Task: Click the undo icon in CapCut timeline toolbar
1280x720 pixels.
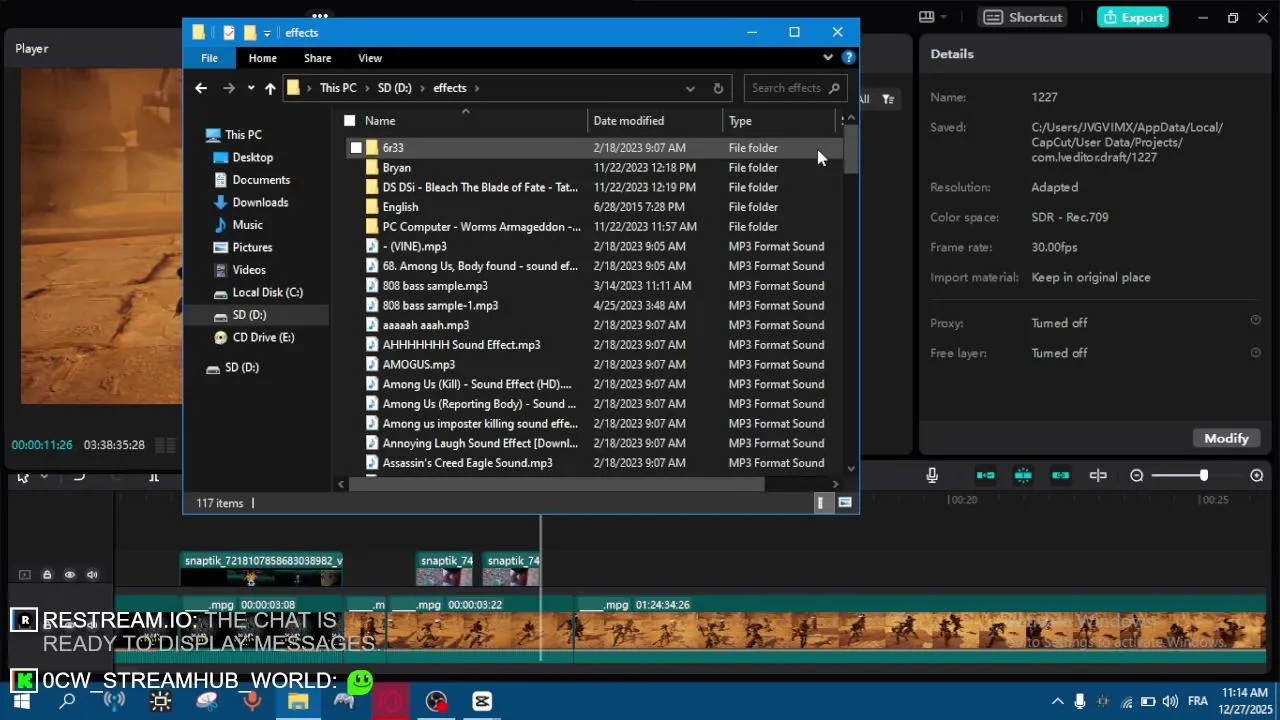Action: (79, 477)
